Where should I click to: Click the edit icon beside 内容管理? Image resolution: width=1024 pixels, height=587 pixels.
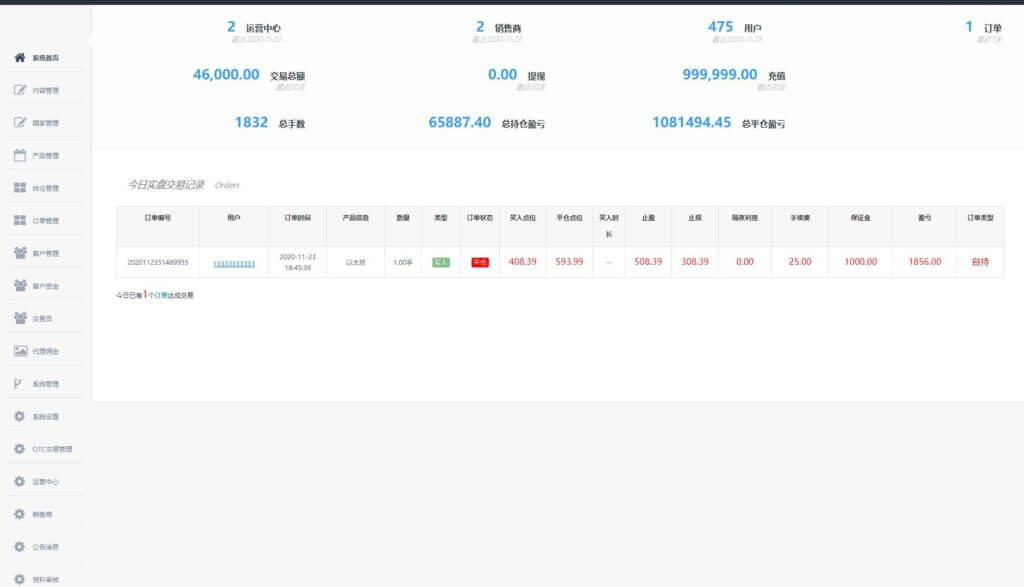coord(20,90)
